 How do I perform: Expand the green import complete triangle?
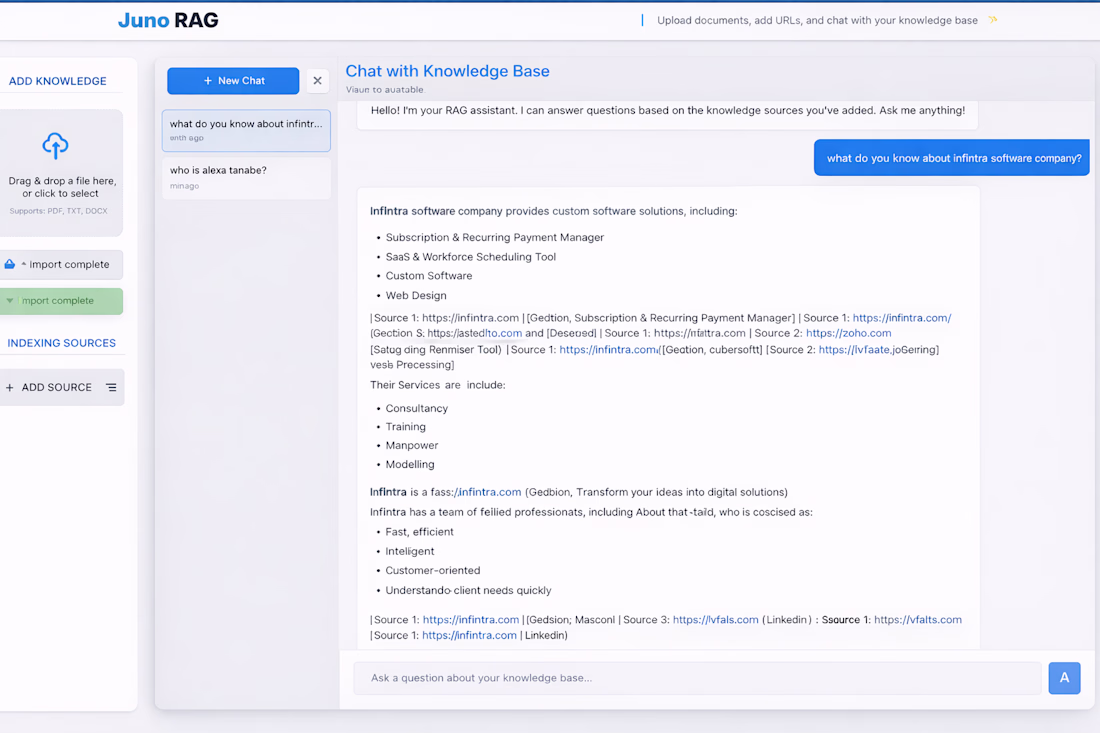(10, 301)
